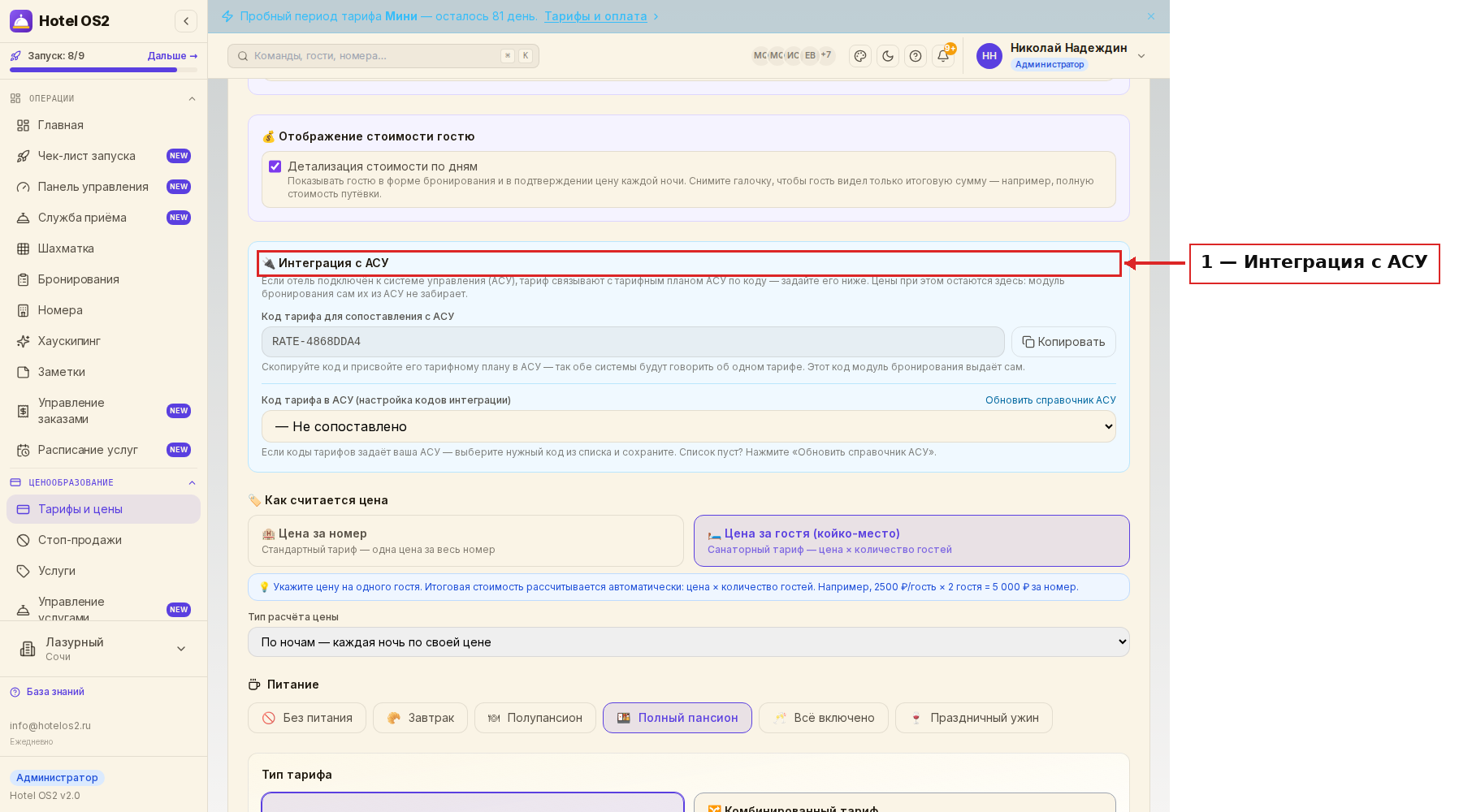Select Праздничный ужин meal option
The image size is (1459, 812).
974,718
